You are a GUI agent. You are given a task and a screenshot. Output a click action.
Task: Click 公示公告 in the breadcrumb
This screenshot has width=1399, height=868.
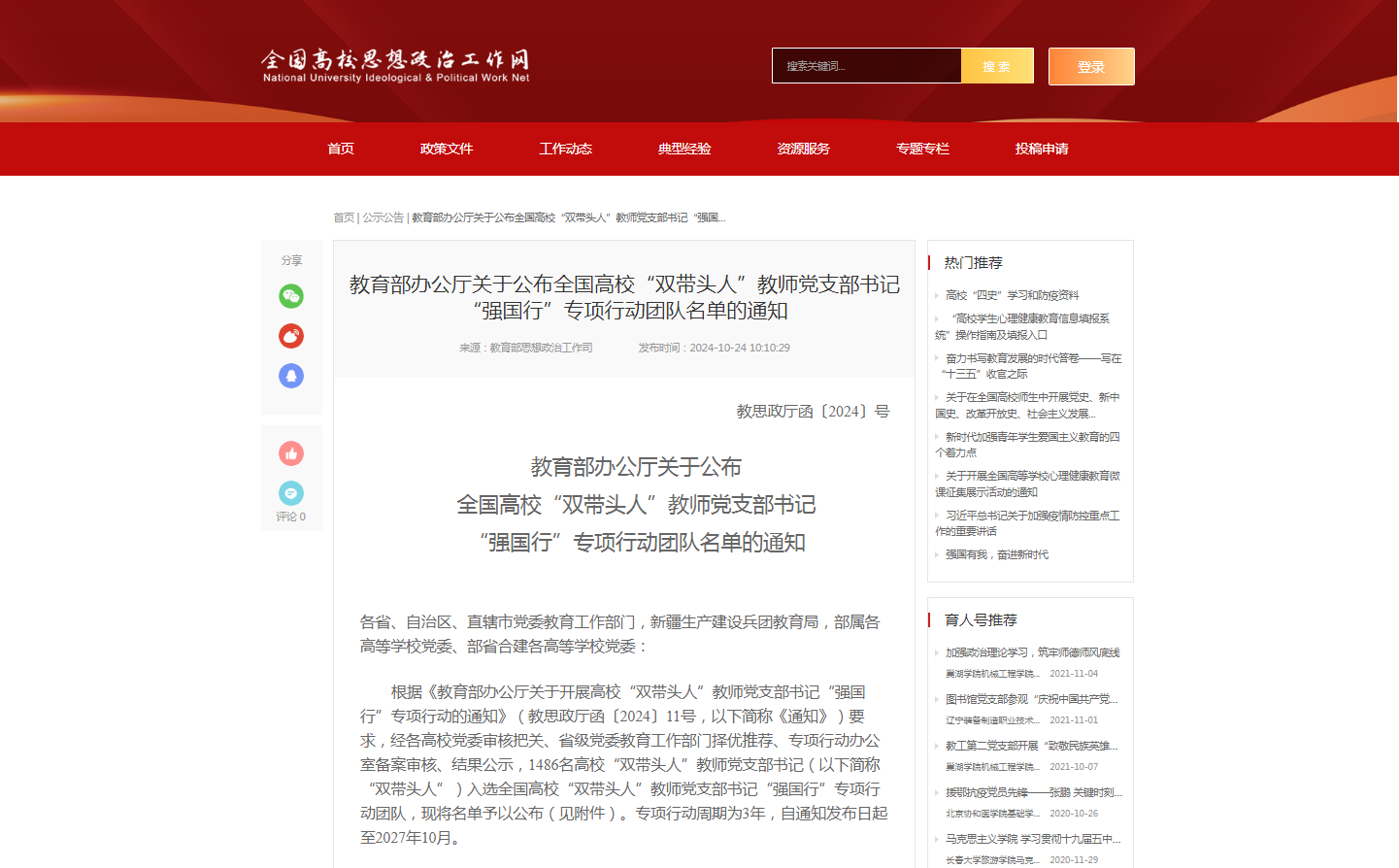pos(383,217)
